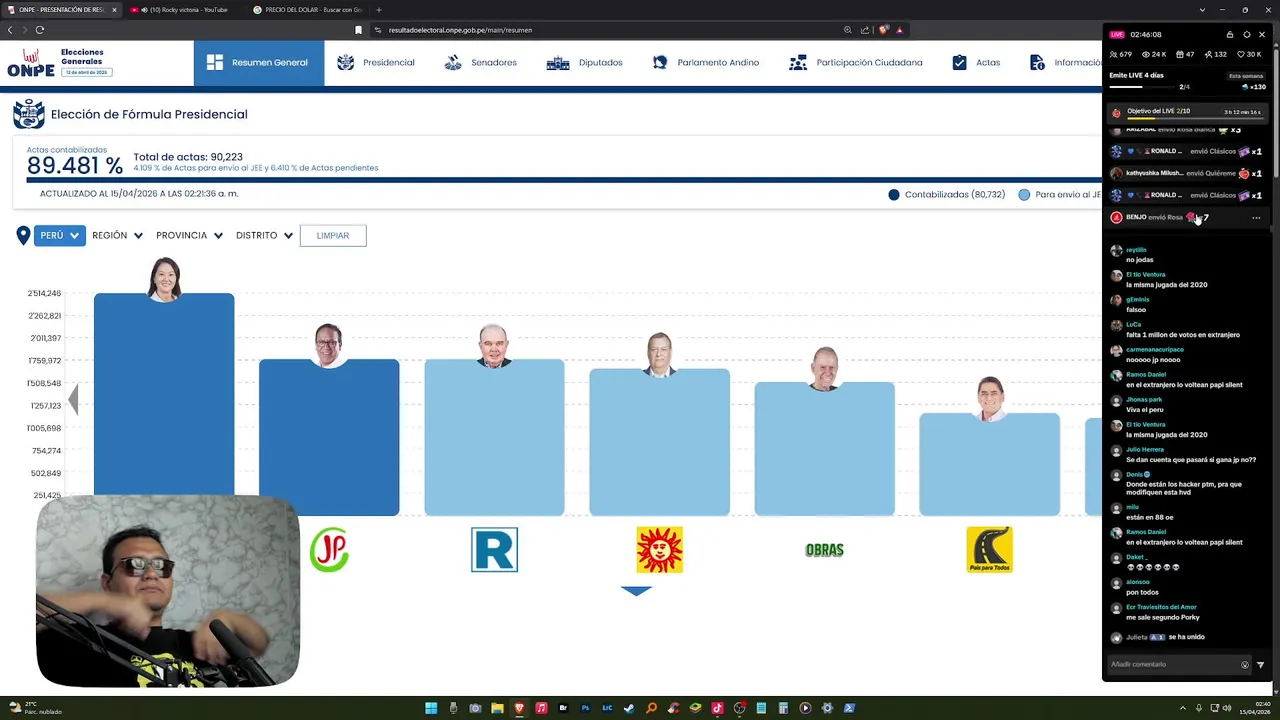The width and height of the screenshot is (1280, 720).
Task: Click the Renovación R party logo
Action: click(494, 550)
